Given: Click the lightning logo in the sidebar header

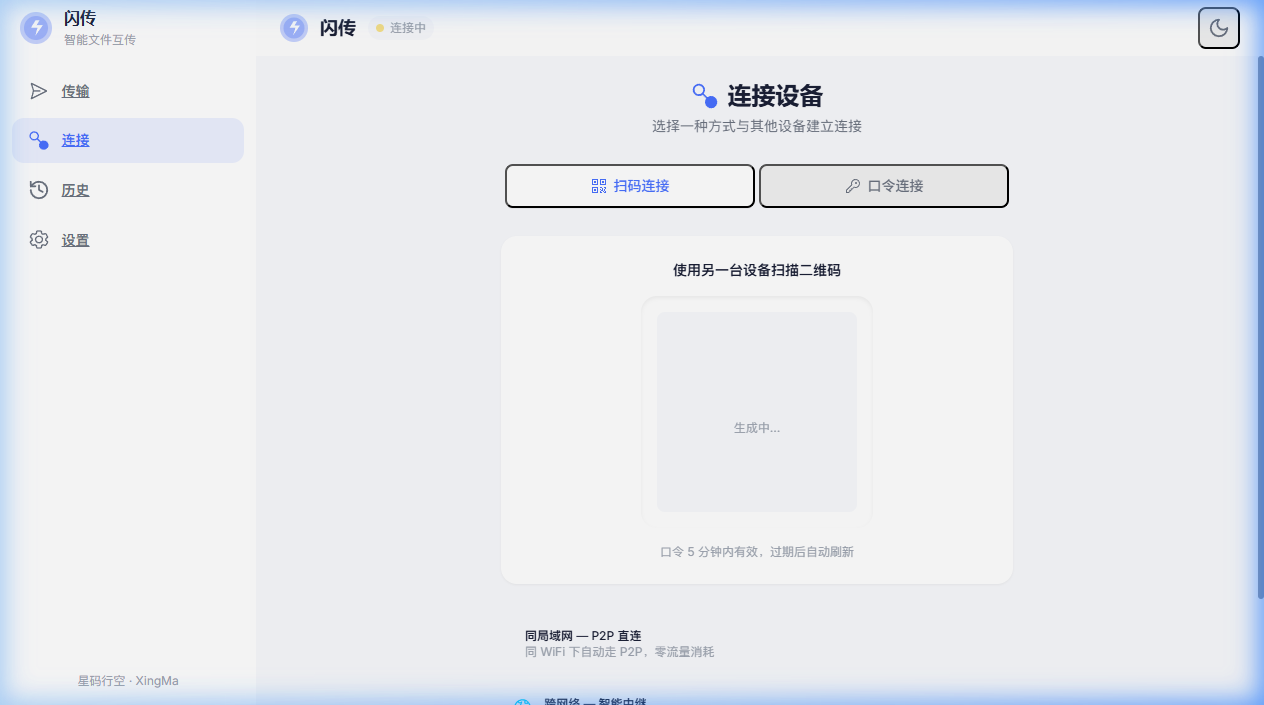Looking at the screenshot, I should tap(36, 28).
